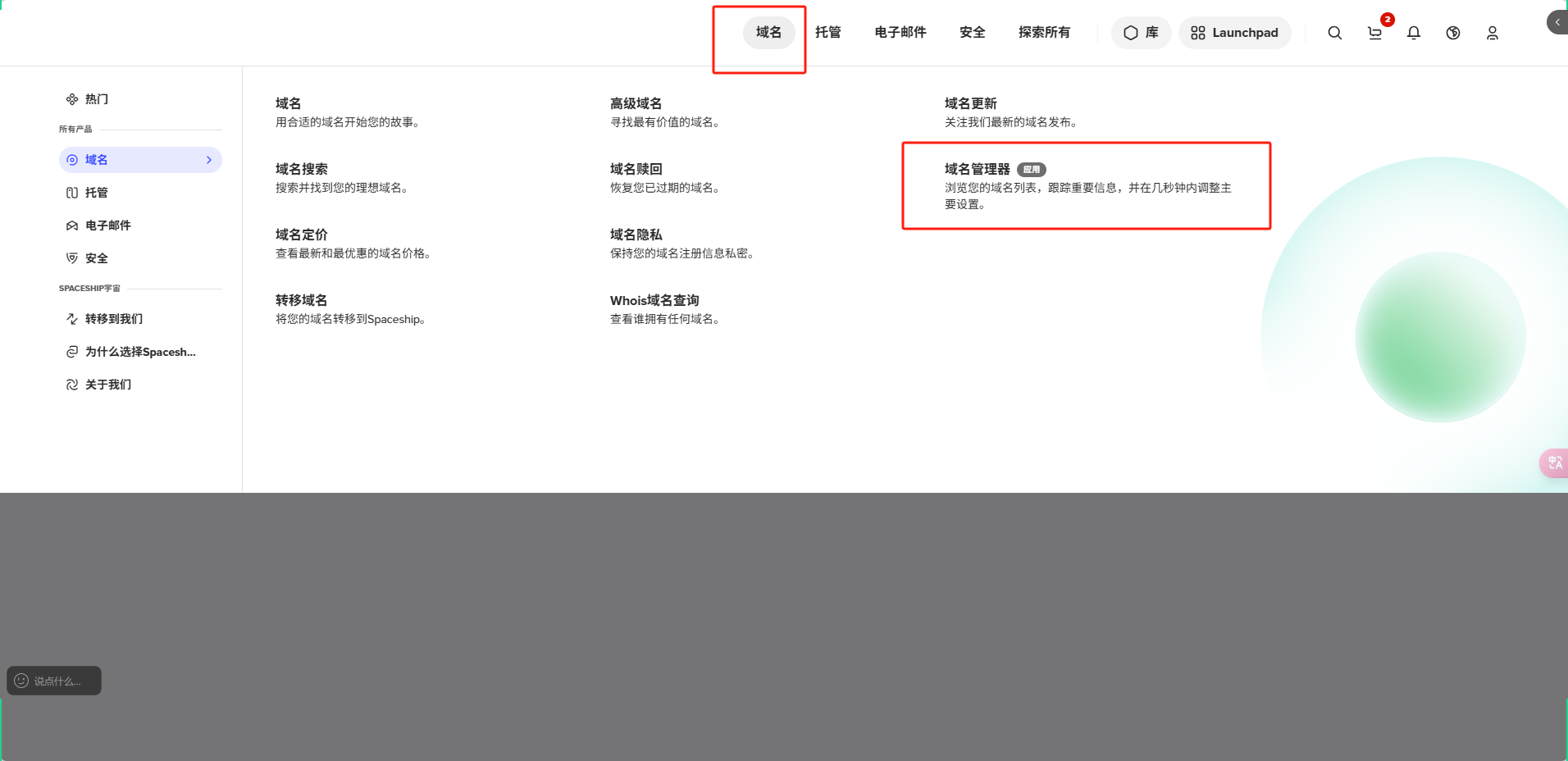This screenshot has width=1568, height=761.
Task: Select 托管 label in the sidebar
Action: pyautogui.click(x=97, y=193)
